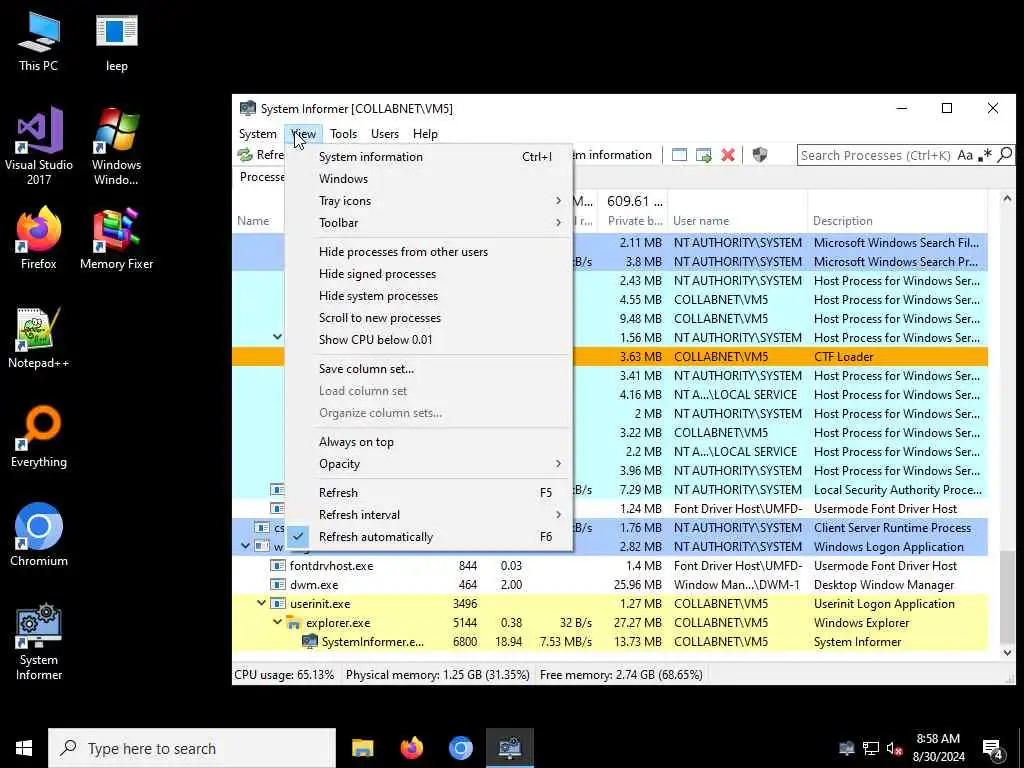Screen dimensions: 1024x768
Task: Select the CTF Loader row
Action: [610, 357]
